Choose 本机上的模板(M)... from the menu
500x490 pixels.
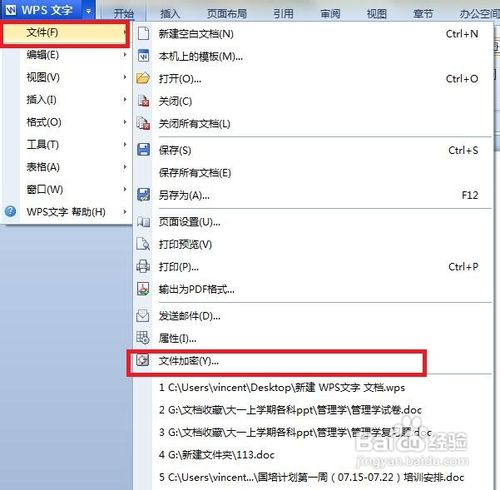[313, 56]
